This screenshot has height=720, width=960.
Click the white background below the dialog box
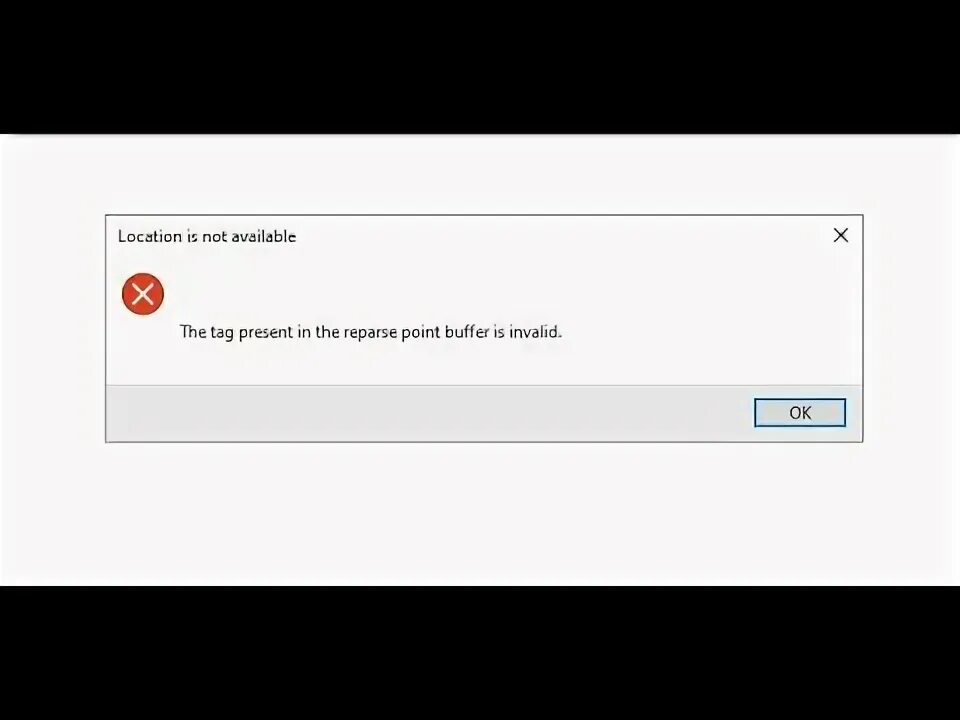tap(480, 513)
